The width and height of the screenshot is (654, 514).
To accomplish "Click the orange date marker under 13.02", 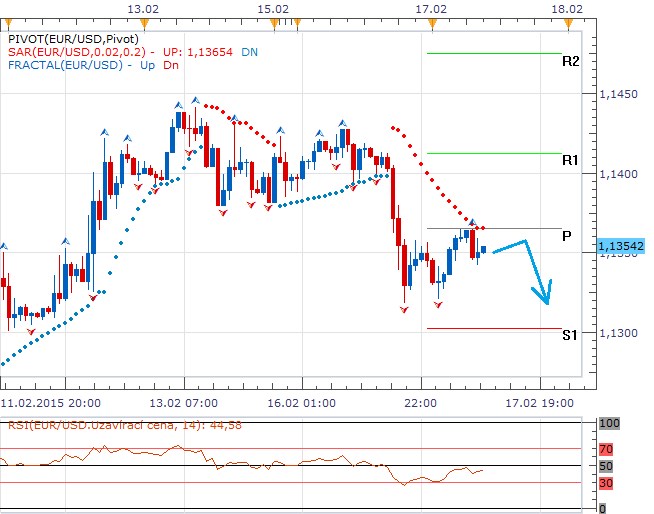I will pyautogui.click(x=144, y=21).
